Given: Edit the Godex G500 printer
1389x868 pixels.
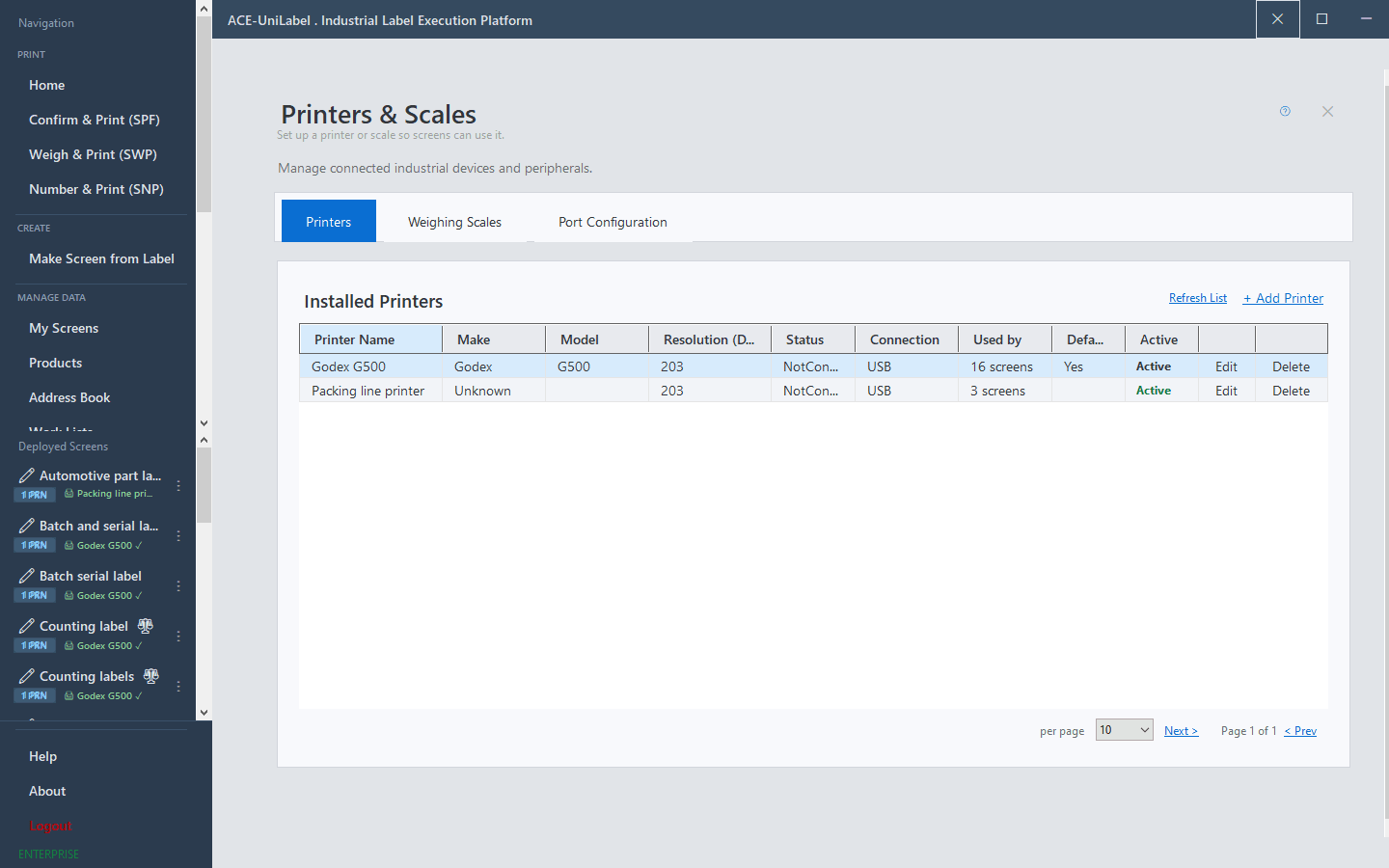Looking at the screenshot, I should (1226, 366).
